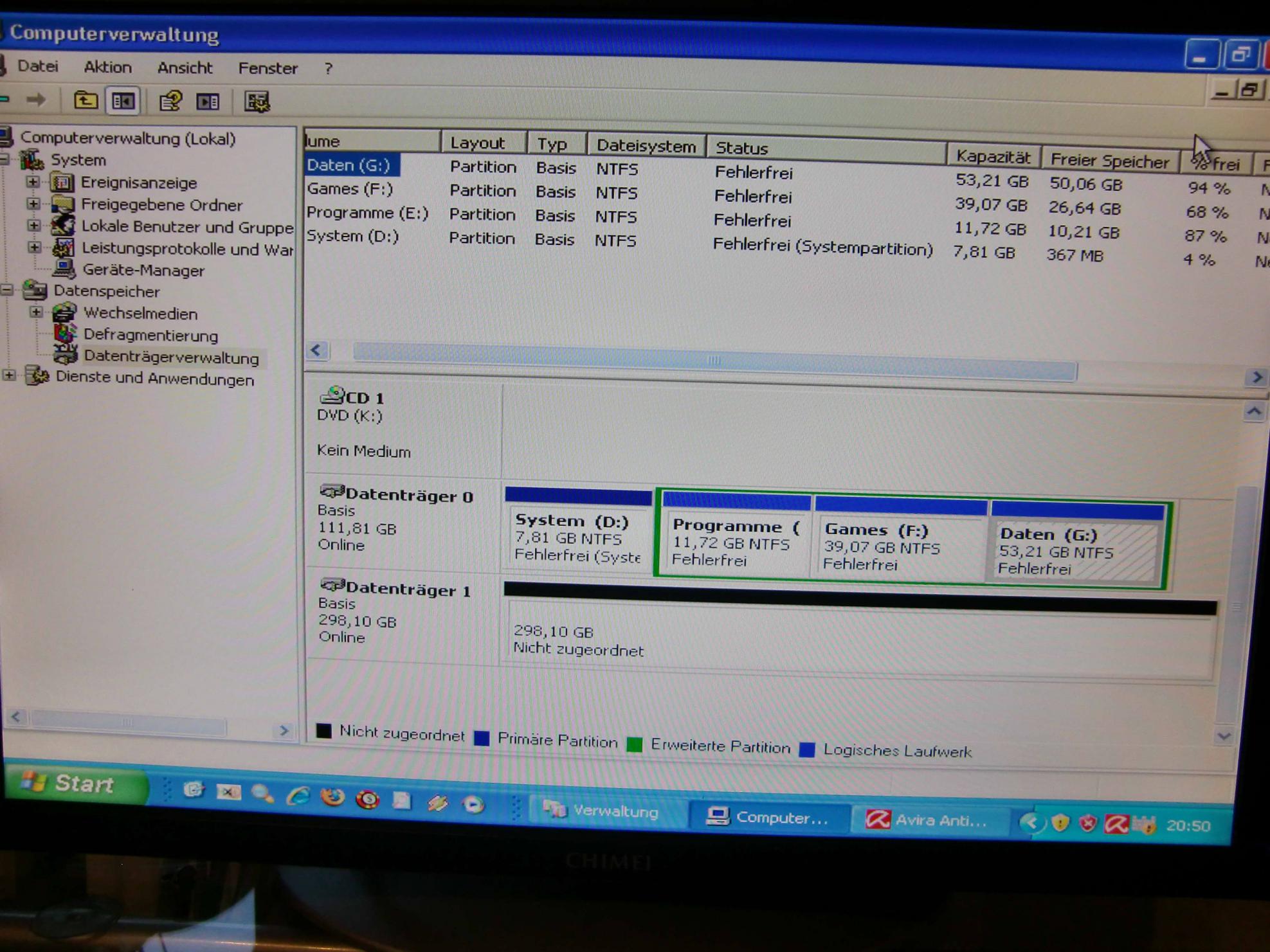Image resolution: width=1270 pixels, height=952 pixels.
Task: Click the Datenträger 0 disk icon
Action: 331,492
